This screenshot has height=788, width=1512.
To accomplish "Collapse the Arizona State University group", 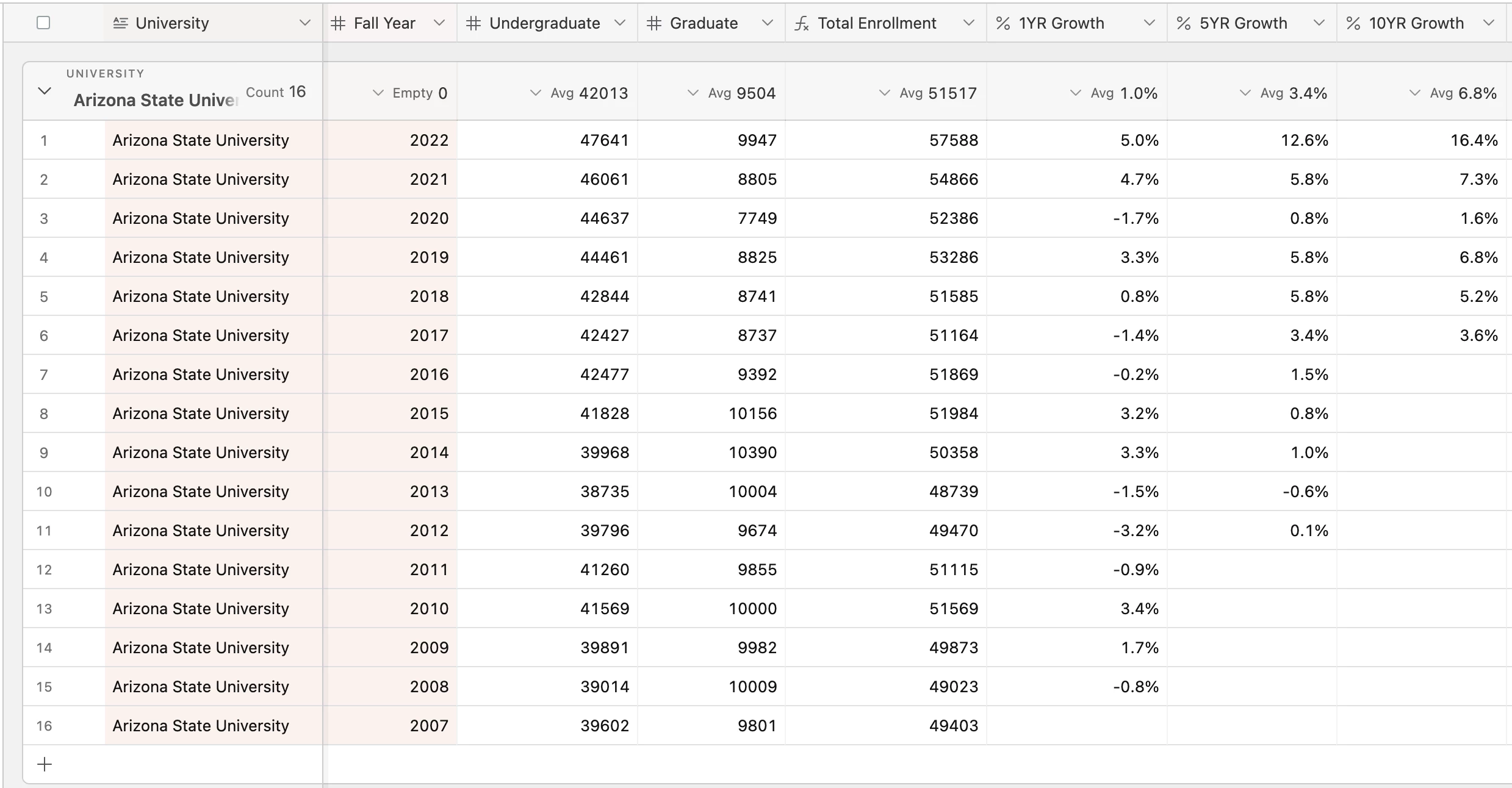I will point(45,91).
